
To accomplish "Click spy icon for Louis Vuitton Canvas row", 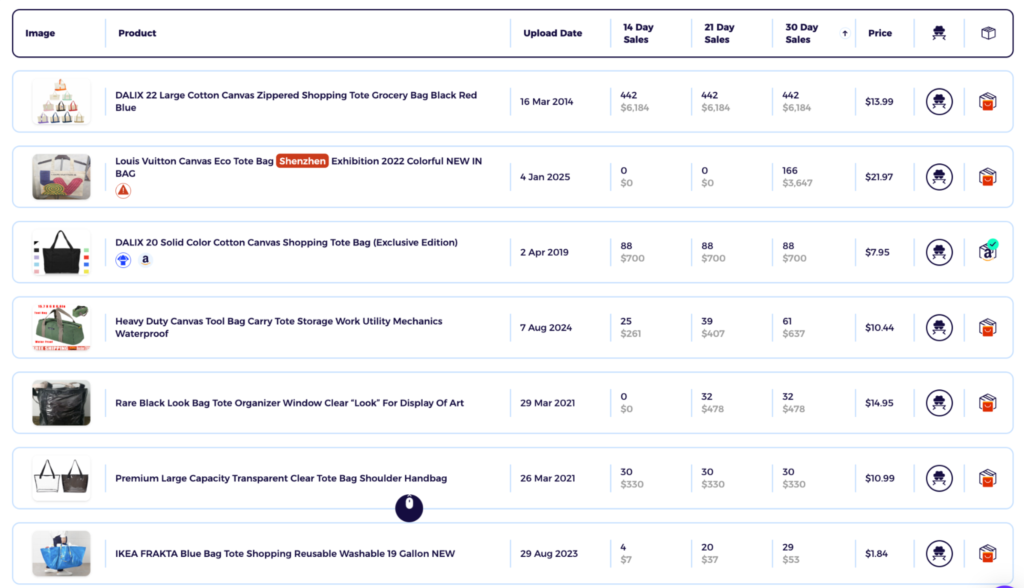I will click(x=939, y=176).
